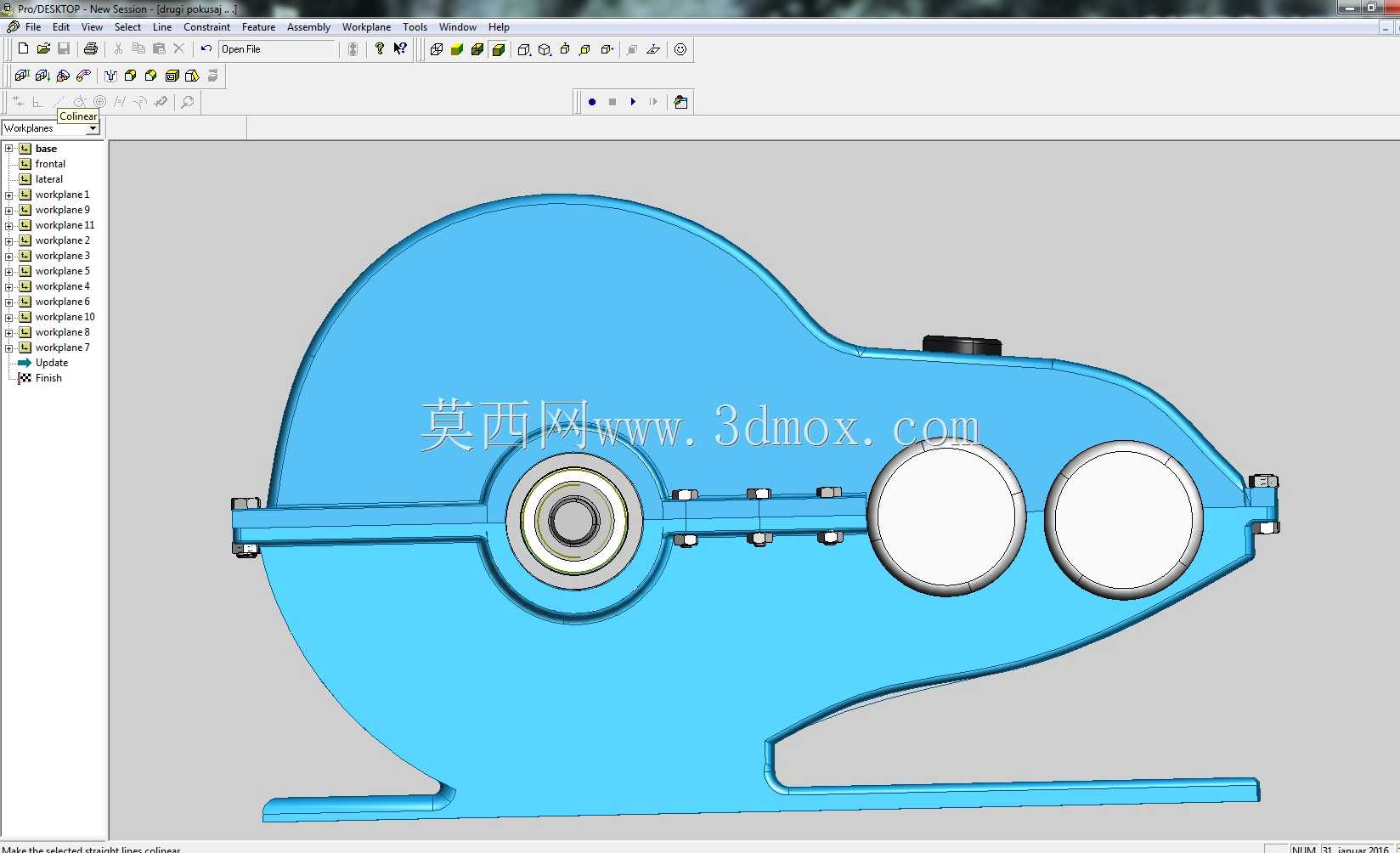Click the Collinear constraint icon
The image size is (1400, 853).
(59, 102)
